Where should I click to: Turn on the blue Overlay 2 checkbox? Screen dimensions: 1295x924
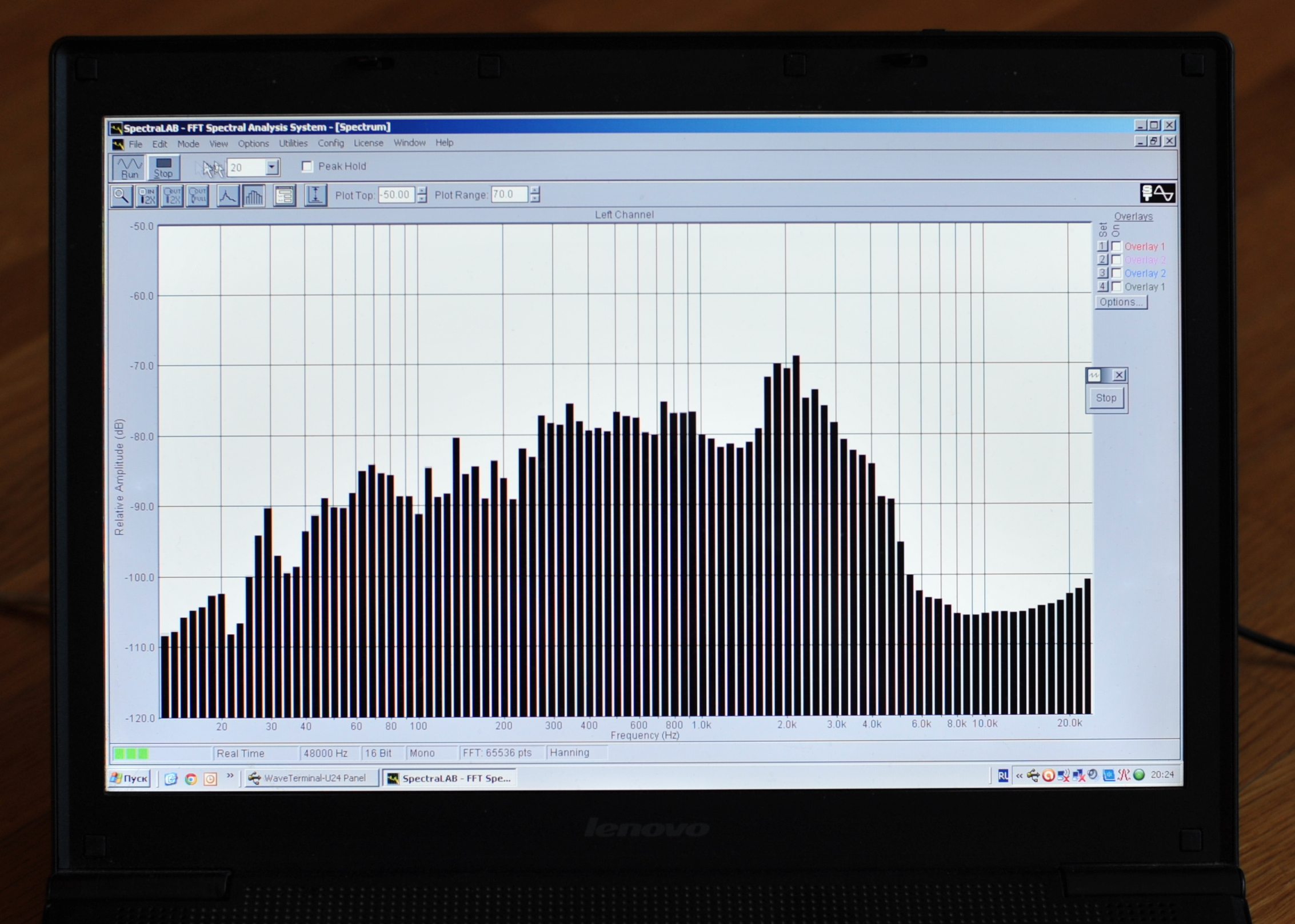(1116, 273)
